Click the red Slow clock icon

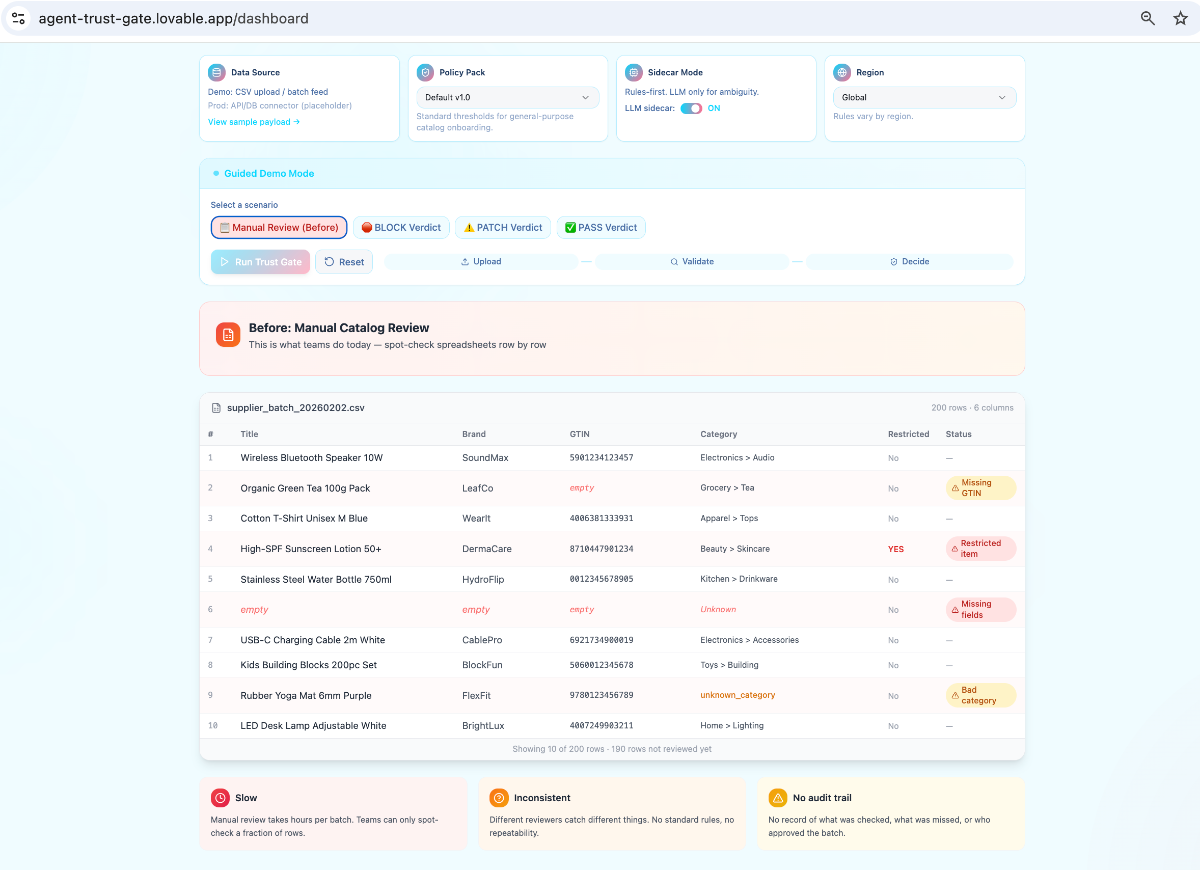pos(219,798)
